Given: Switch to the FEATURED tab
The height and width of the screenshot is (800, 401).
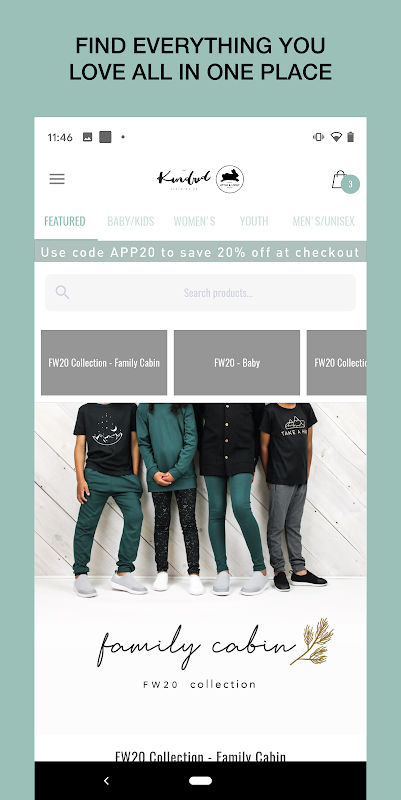Looking at the screenshot, I should coord(65,221).
